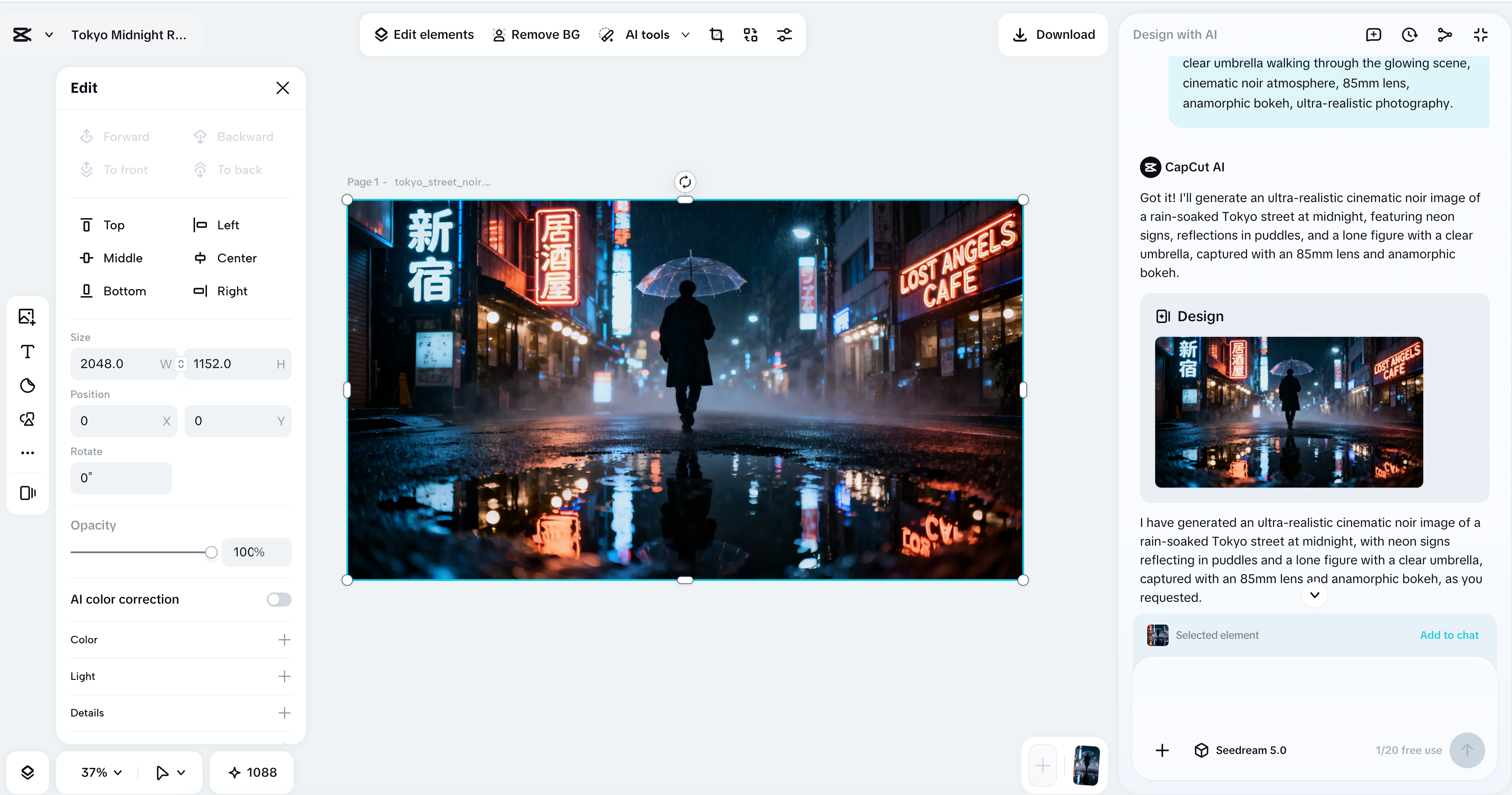This screenshot has width=1512, height=795.
Task: Select the Shapes tool in the sidebar
Action: (x=27, y=385)
